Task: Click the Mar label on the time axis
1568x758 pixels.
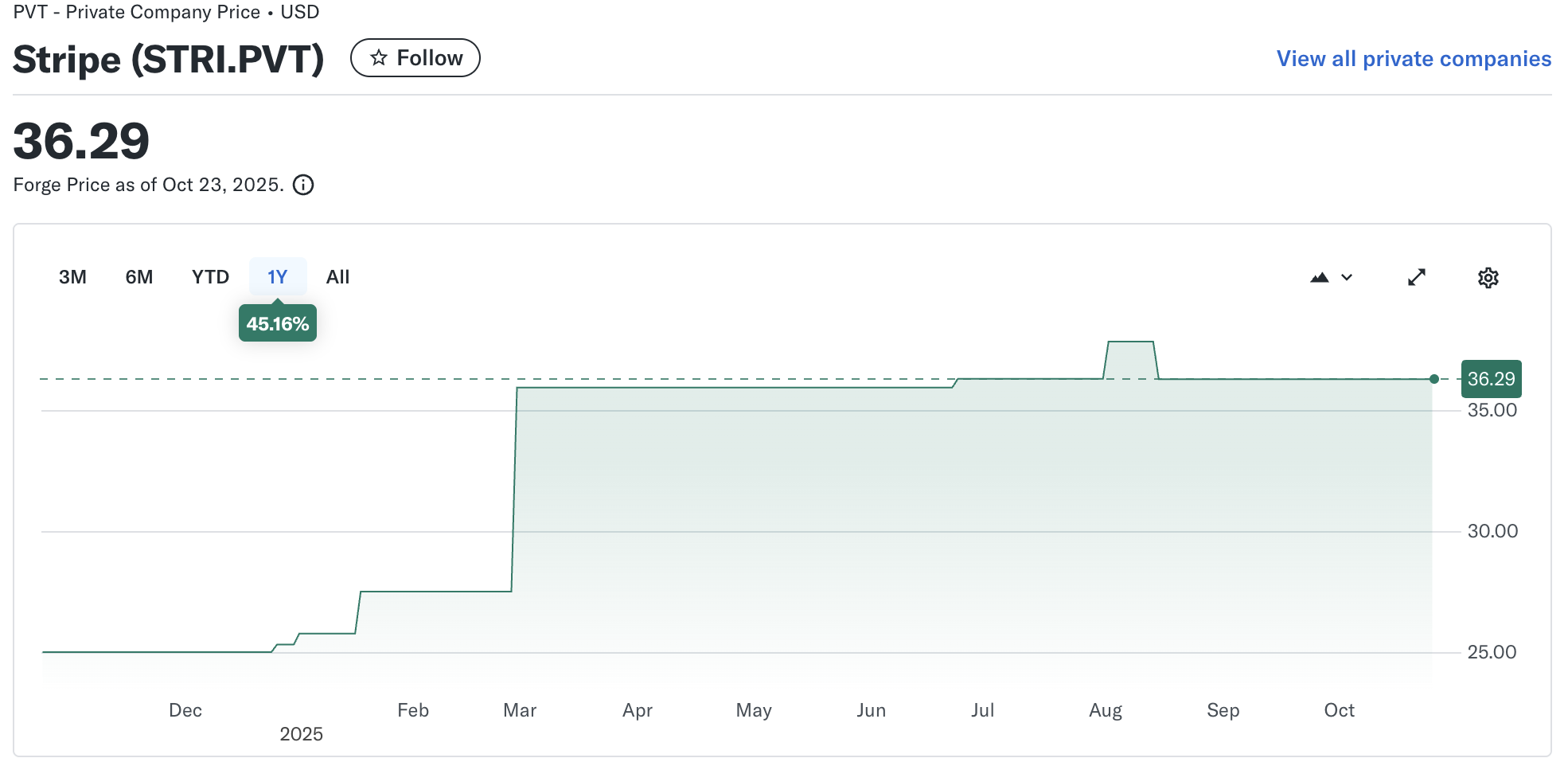Action: coord(520,710)
